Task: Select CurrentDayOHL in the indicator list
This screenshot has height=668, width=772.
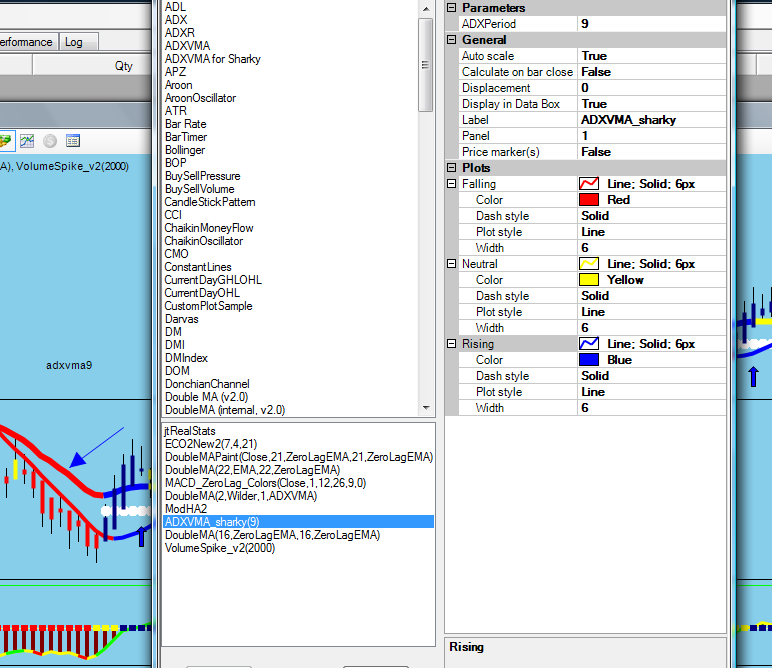Action: coord(202,293)
